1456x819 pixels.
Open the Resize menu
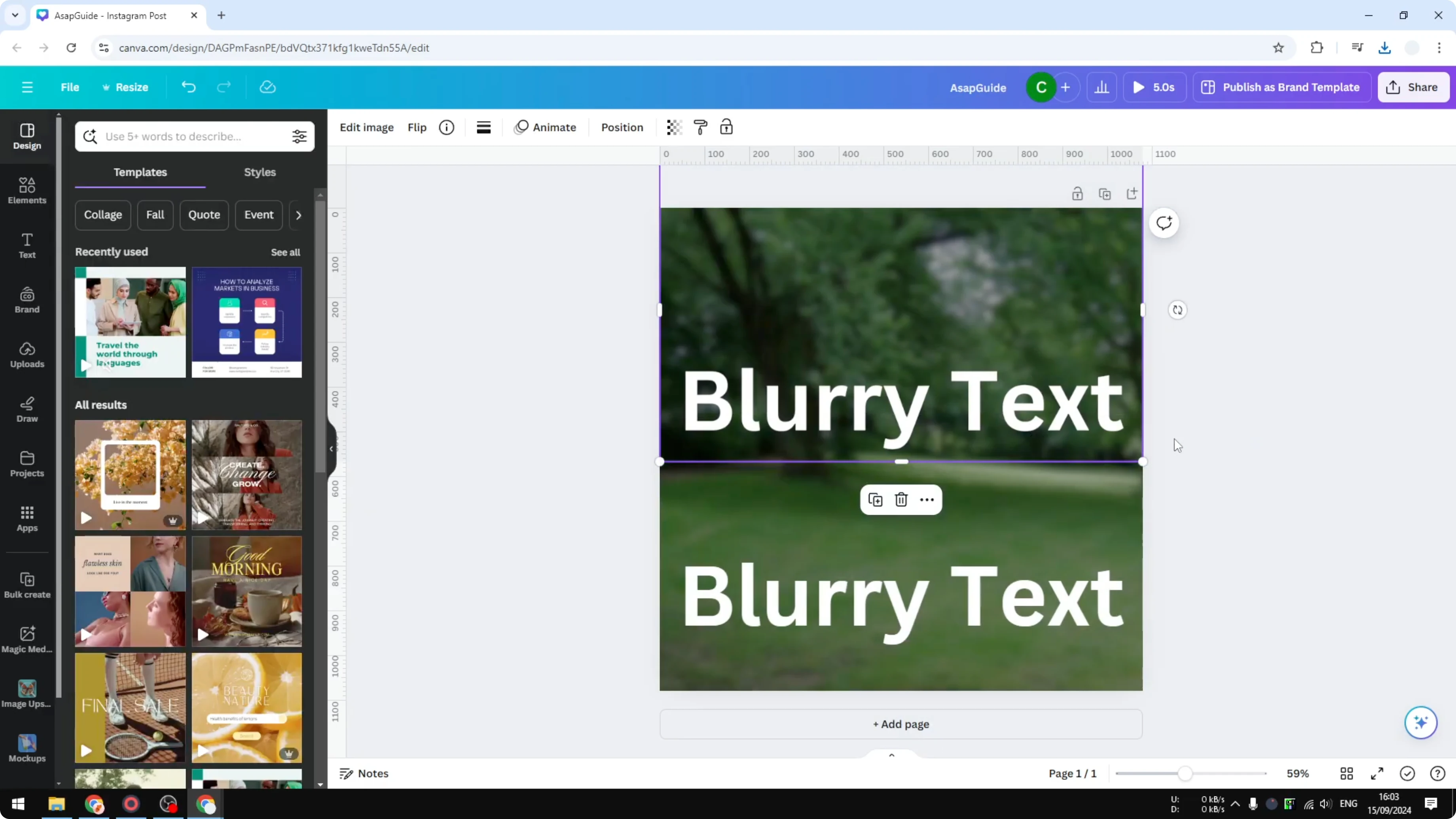pos(125,87)
